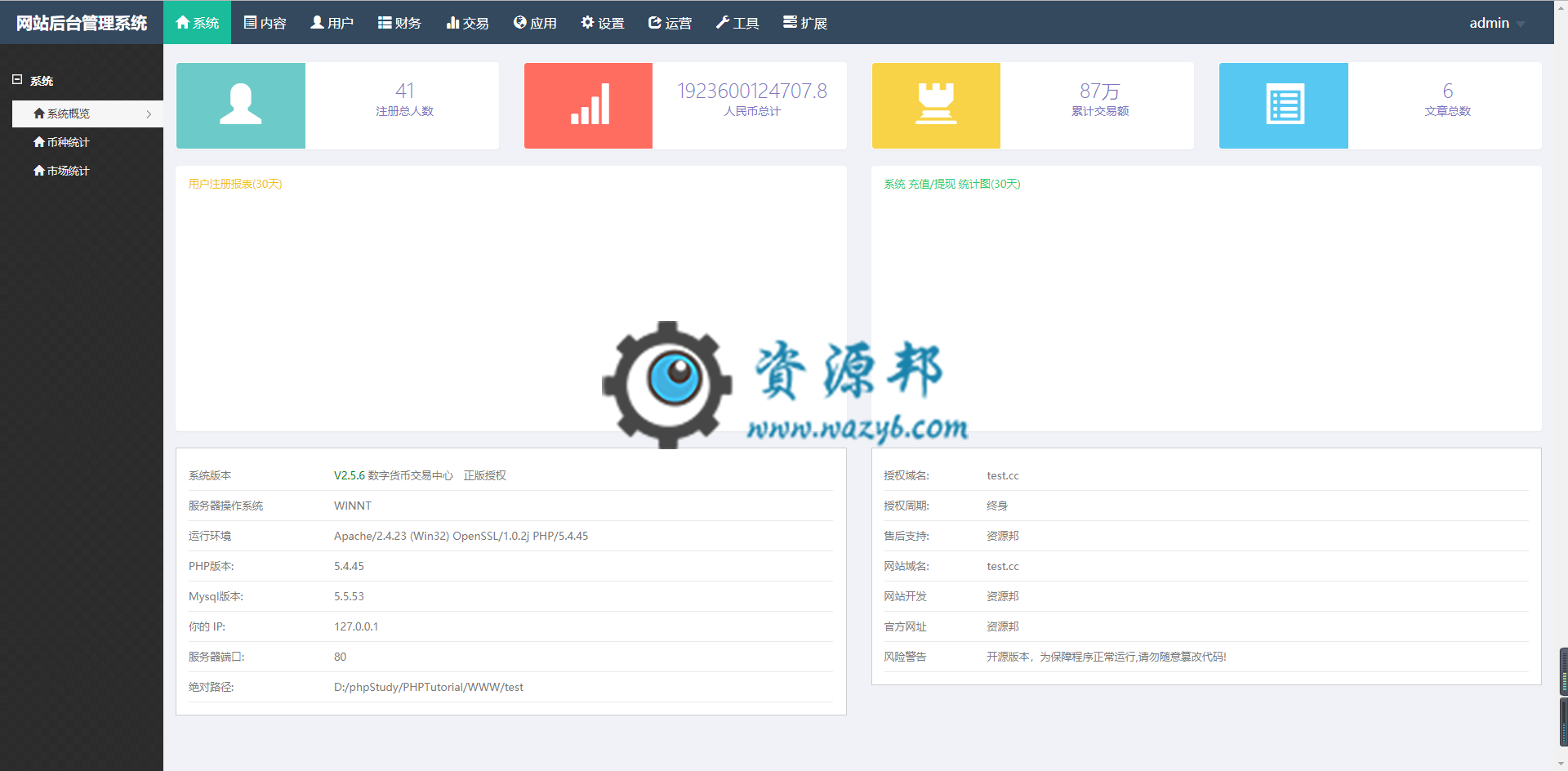Click the 授权周期 value 终身
The height and width of the screenshot is (771, 1568).
(997, 506)
